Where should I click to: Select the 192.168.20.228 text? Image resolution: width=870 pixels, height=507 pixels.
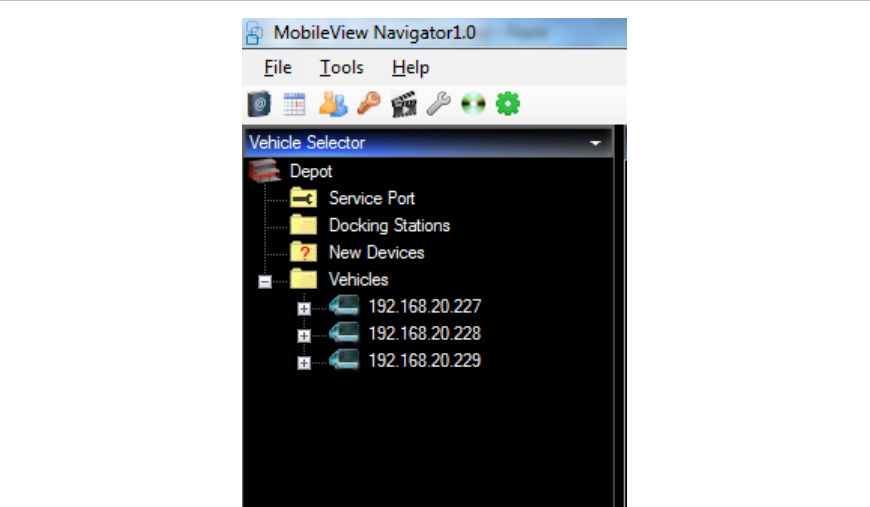424,333
